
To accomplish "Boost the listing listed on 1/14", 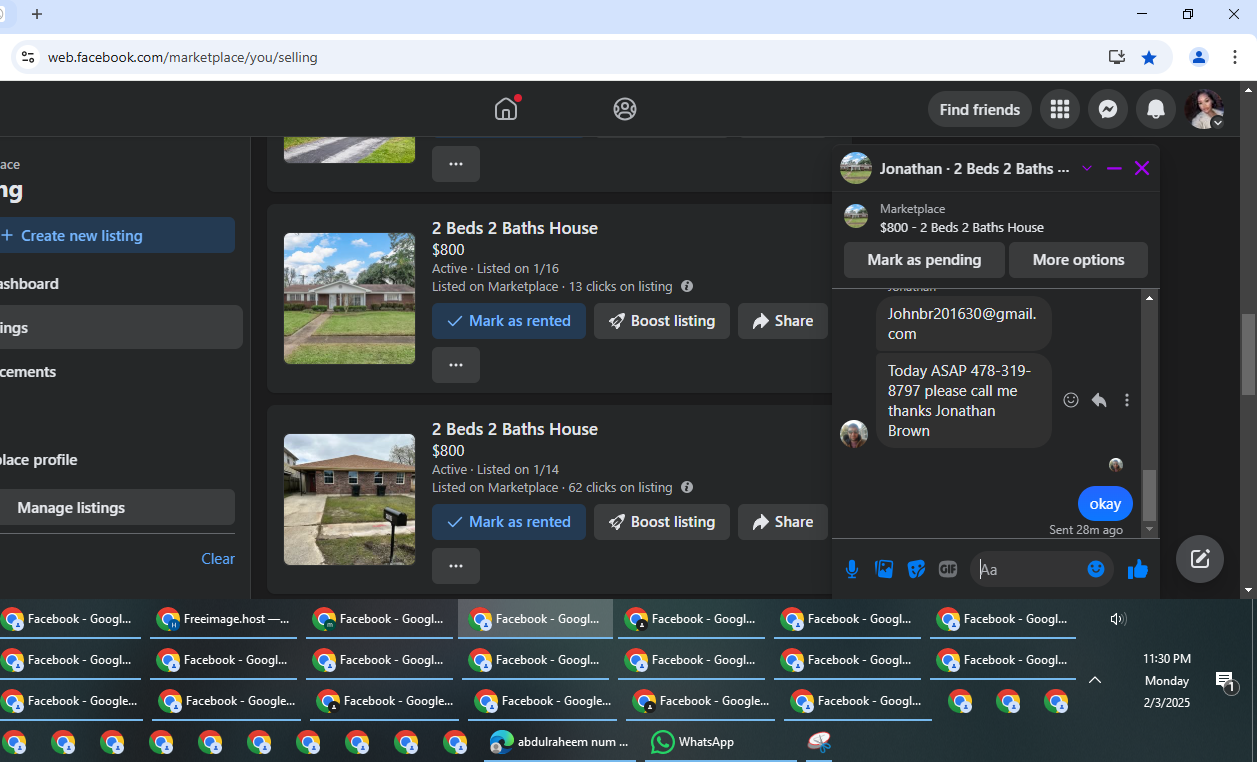I will point(662,522).
